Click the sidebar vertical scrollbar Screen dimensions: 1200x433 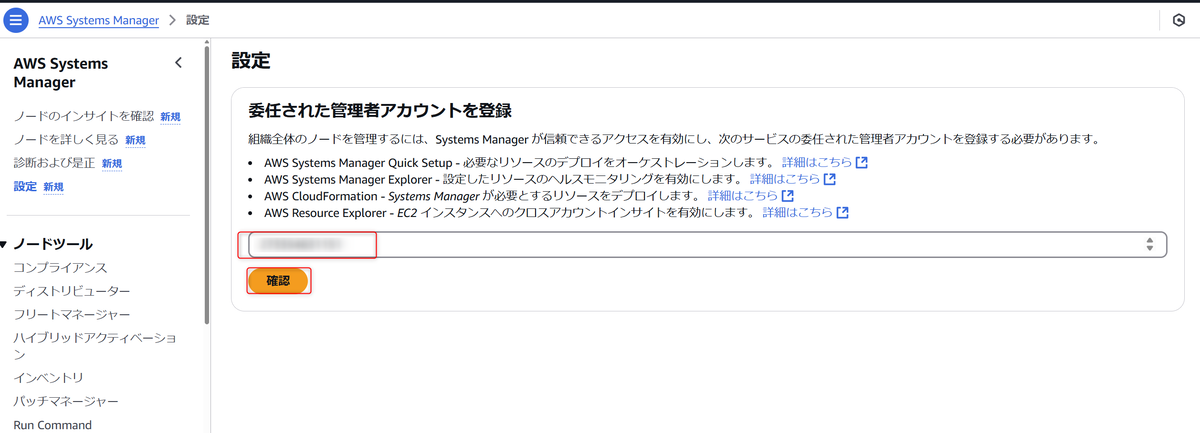pos(207,185)
